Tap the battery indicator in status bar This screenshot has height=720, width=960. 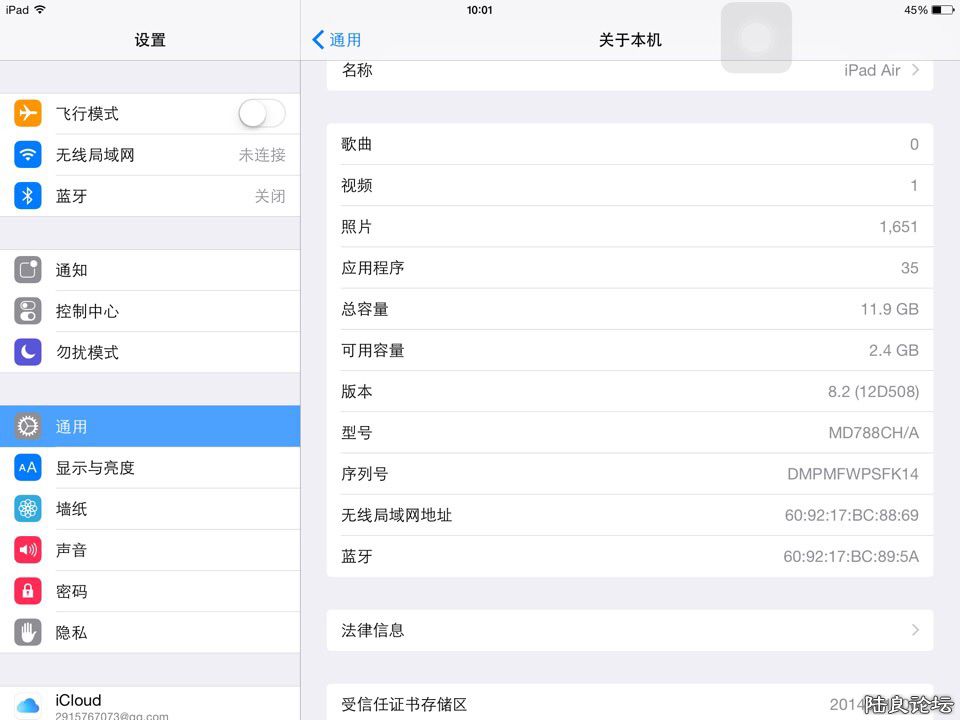tap(941, 10)
